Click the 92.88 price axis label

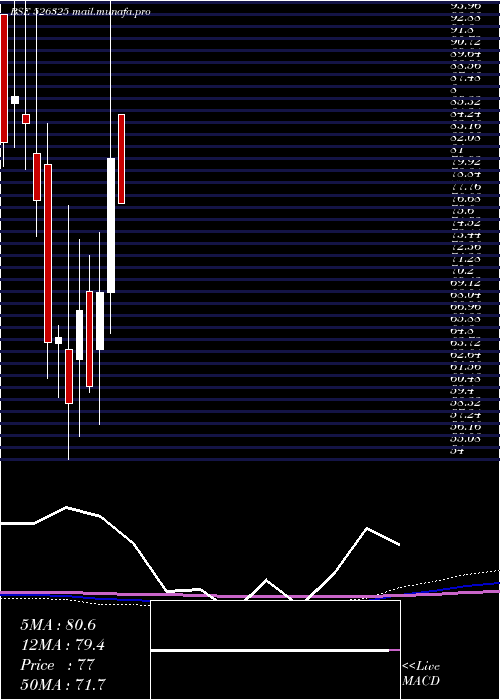click(466, 18)
